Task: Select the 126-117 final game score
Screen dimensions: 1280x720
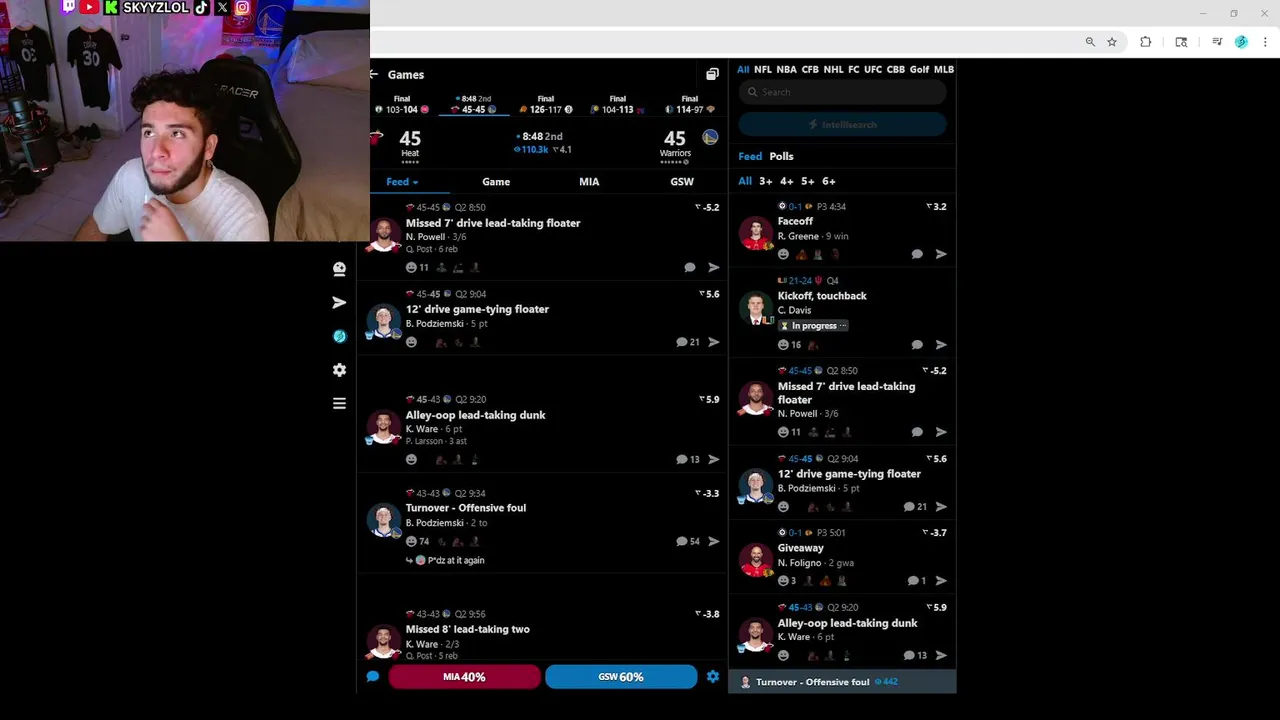Action: point(546,105)
